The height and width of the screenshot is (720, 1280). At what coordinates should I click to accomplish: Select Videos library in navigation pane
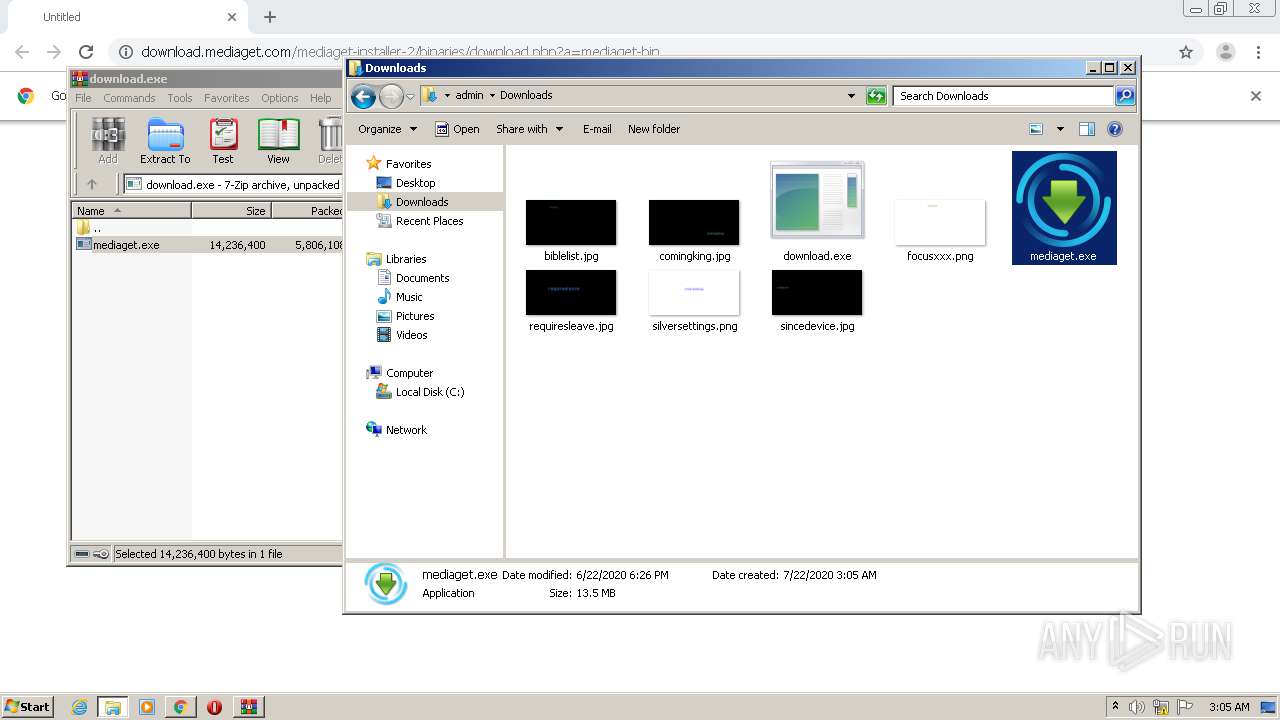tap(402, 335)
